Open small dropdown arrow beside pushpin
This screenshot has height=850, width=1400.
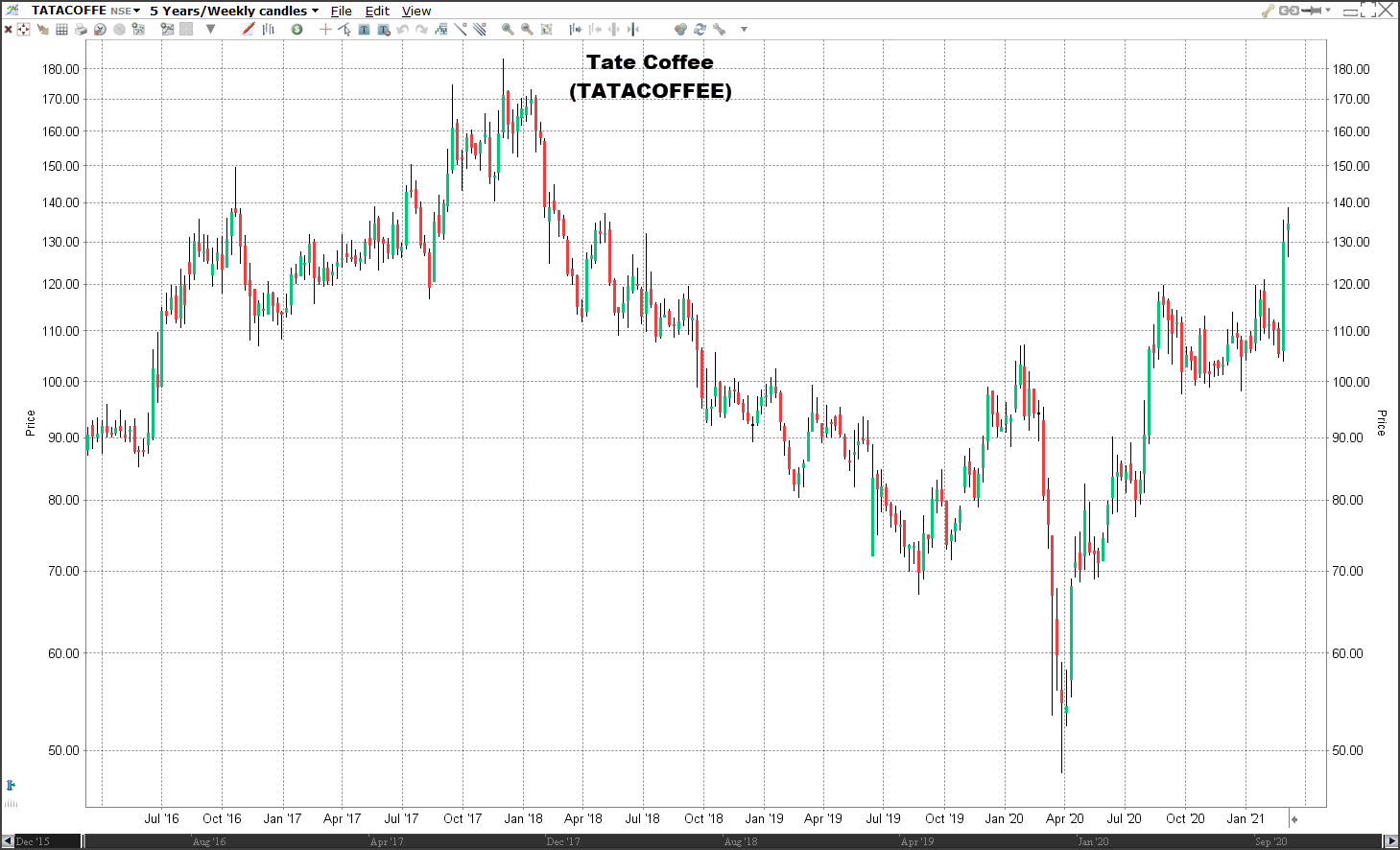pyautogui.click(x=1328, y=10)
